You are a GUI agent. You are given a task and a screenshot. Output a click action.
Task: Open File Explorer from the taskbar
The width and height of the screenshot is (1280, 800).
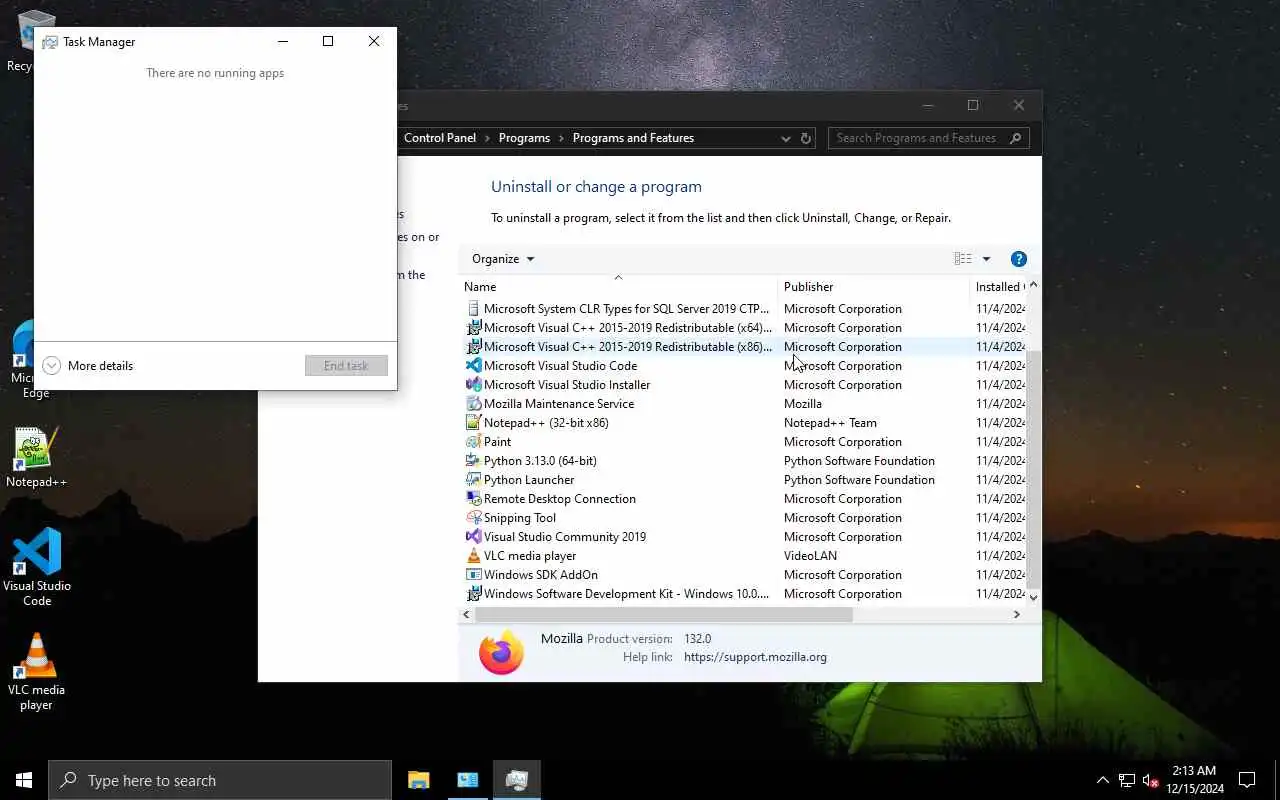click(419, 780)
